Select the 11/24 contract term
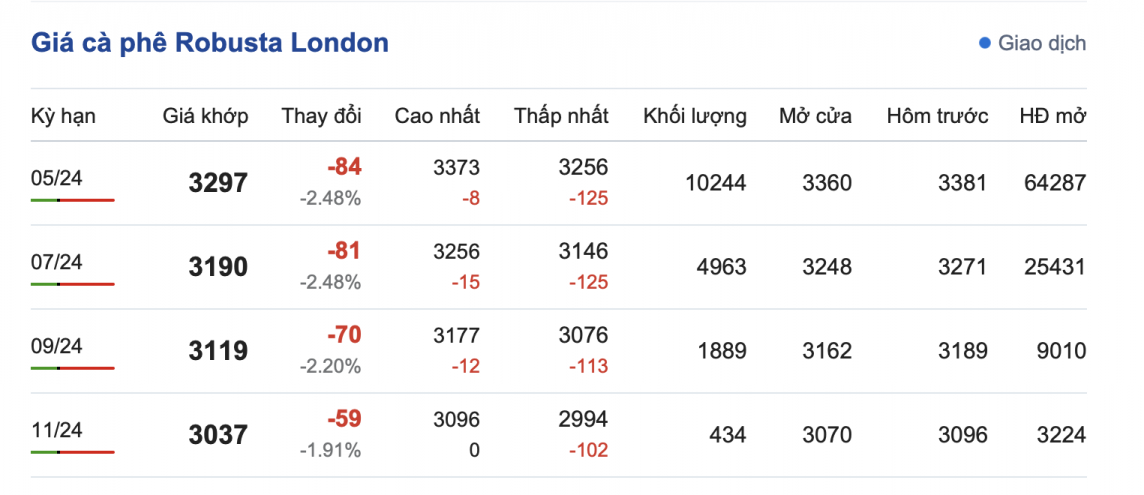Screen dimensions: 1144x495 pos(57,429)
